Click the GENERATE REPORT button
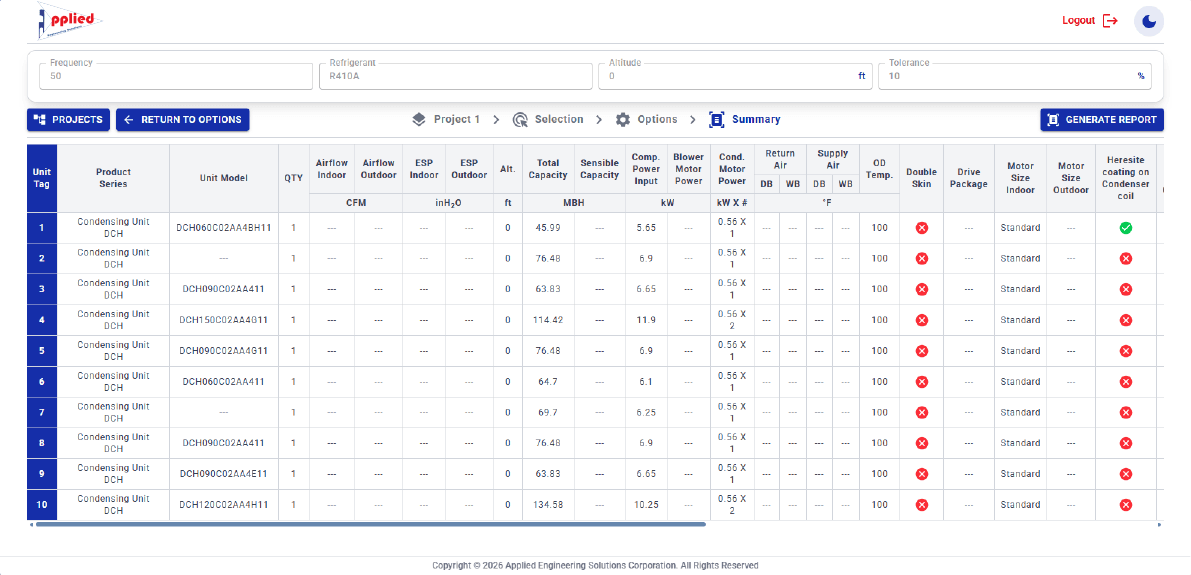1191x575 pixels. pyautogui.click(x=1102, y=119)
